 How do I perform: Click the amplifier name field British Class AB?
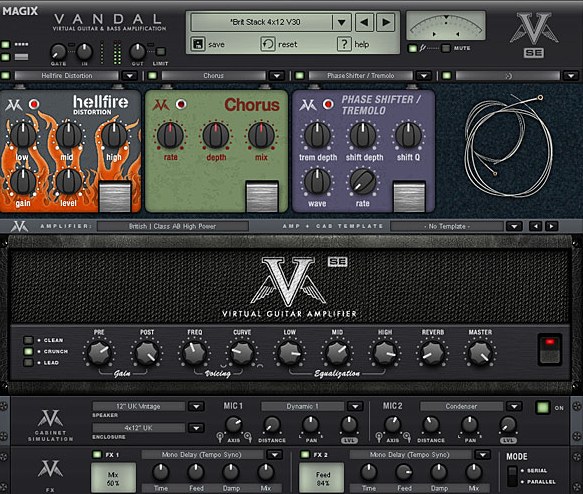[173, 226]
